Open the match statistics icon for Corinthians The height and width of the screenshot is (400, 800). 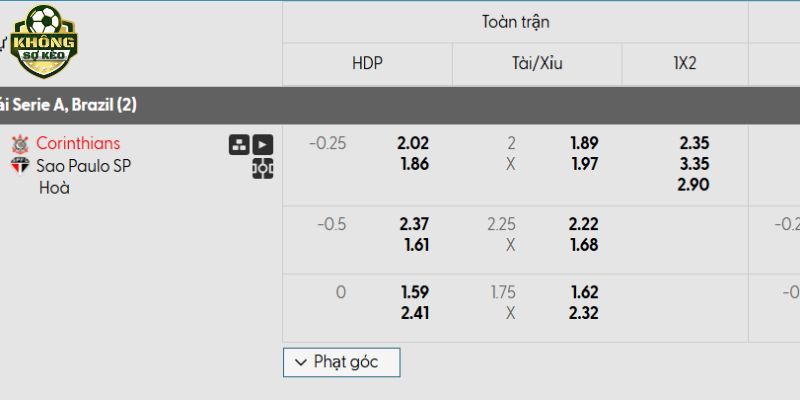click(238, 144)
